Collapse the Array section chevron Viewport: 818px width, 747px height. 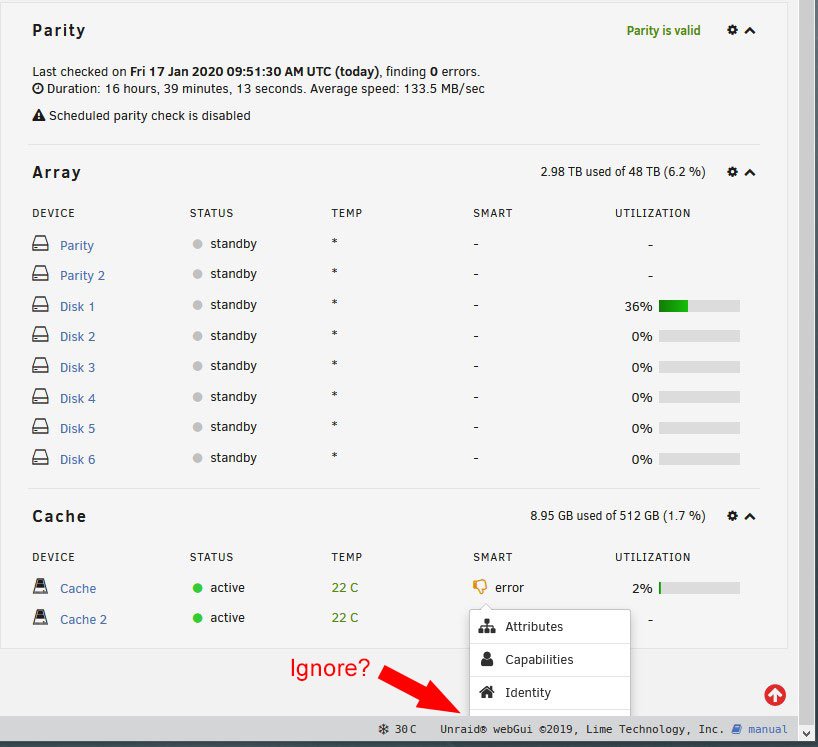pos(750,172)
